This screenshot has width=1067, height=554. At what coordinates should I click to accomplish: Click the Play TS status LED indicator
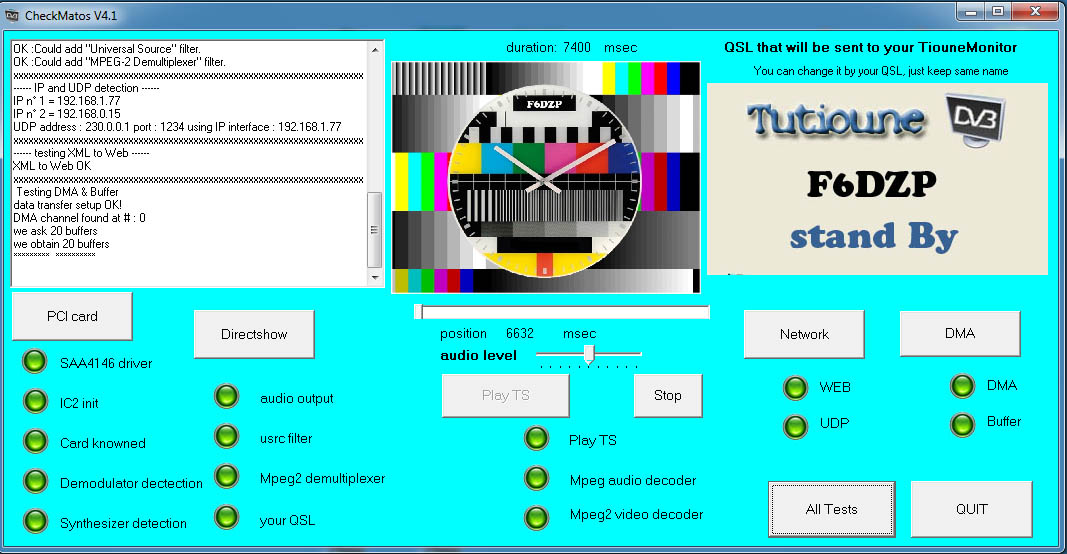tap(537, 439)
